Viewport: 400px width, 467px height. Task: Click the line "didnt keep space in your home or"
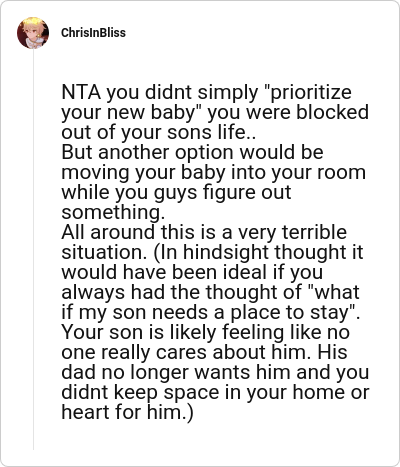tap(215, 392)
